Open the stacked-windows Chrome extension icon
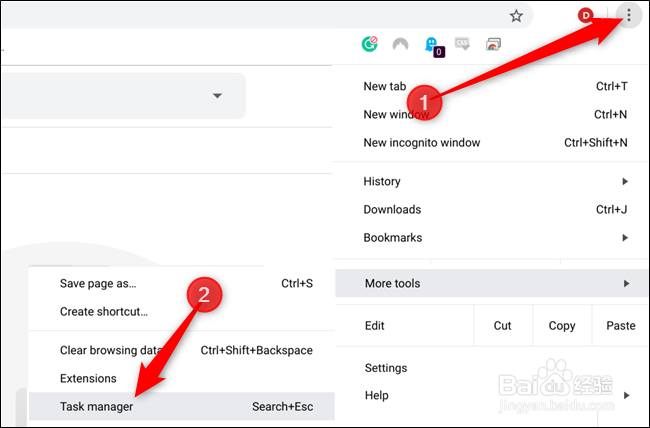 [493, 44]
